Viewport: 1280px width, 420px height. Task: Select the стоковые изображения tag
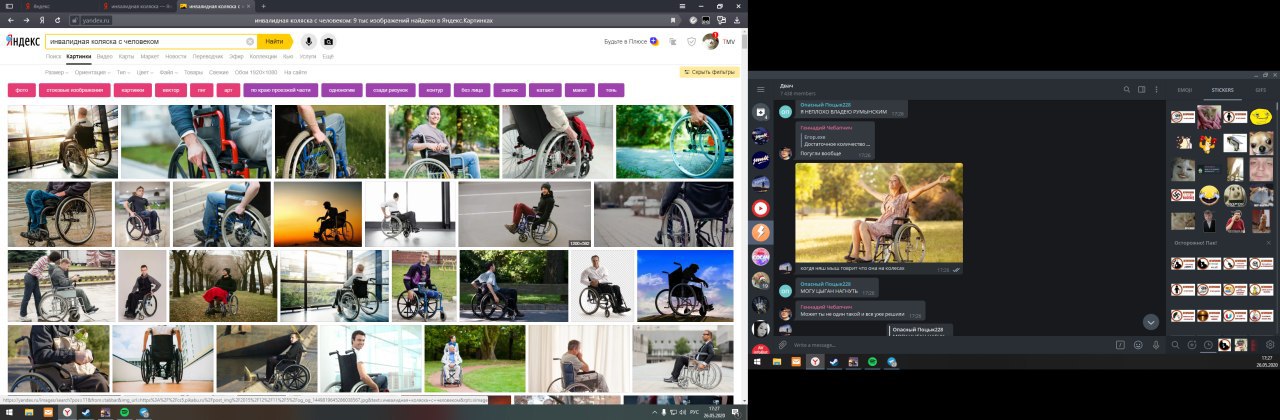pos(75,90)
